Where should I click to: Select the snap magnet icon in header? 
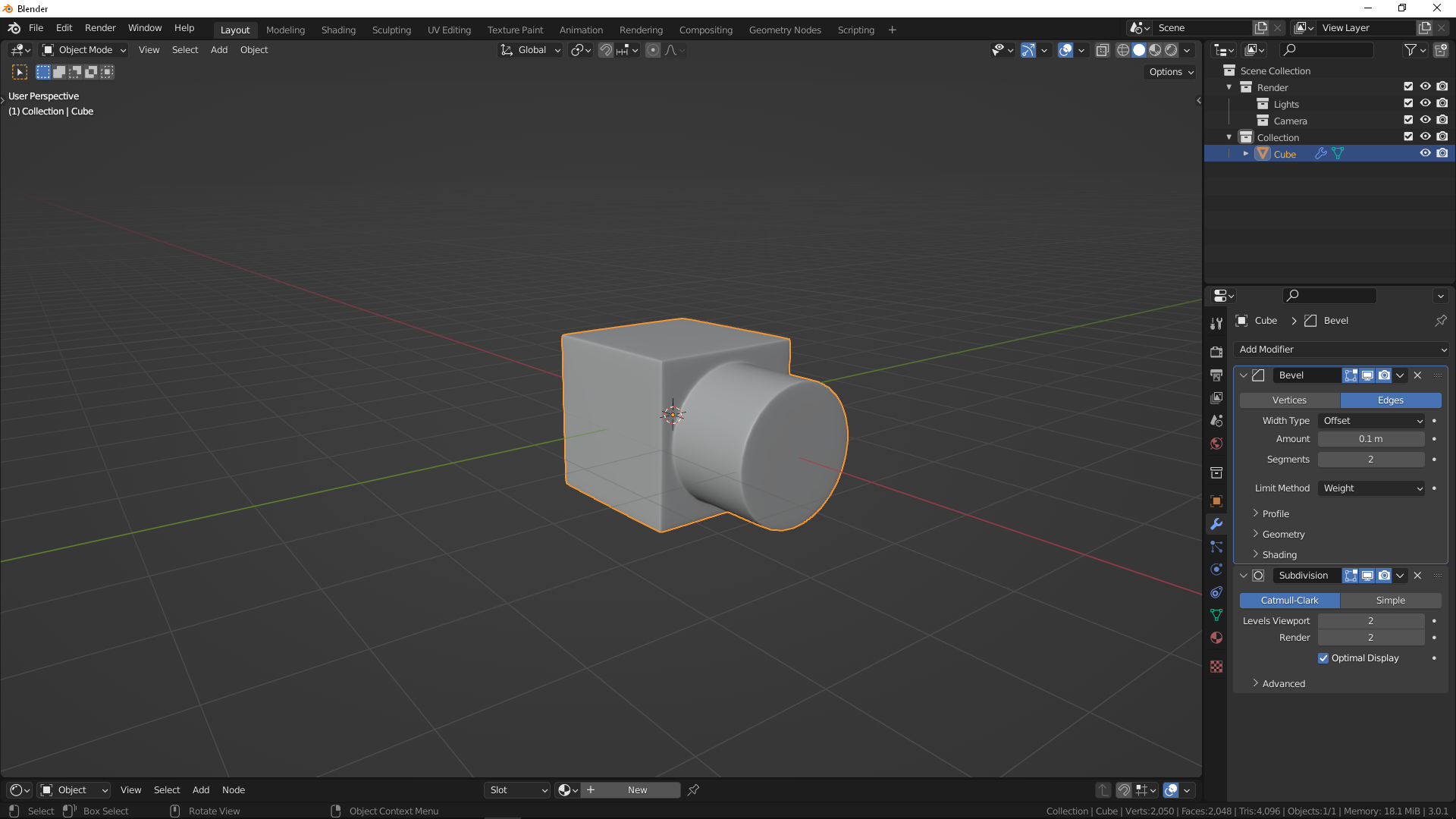click(x=606, y=49)
